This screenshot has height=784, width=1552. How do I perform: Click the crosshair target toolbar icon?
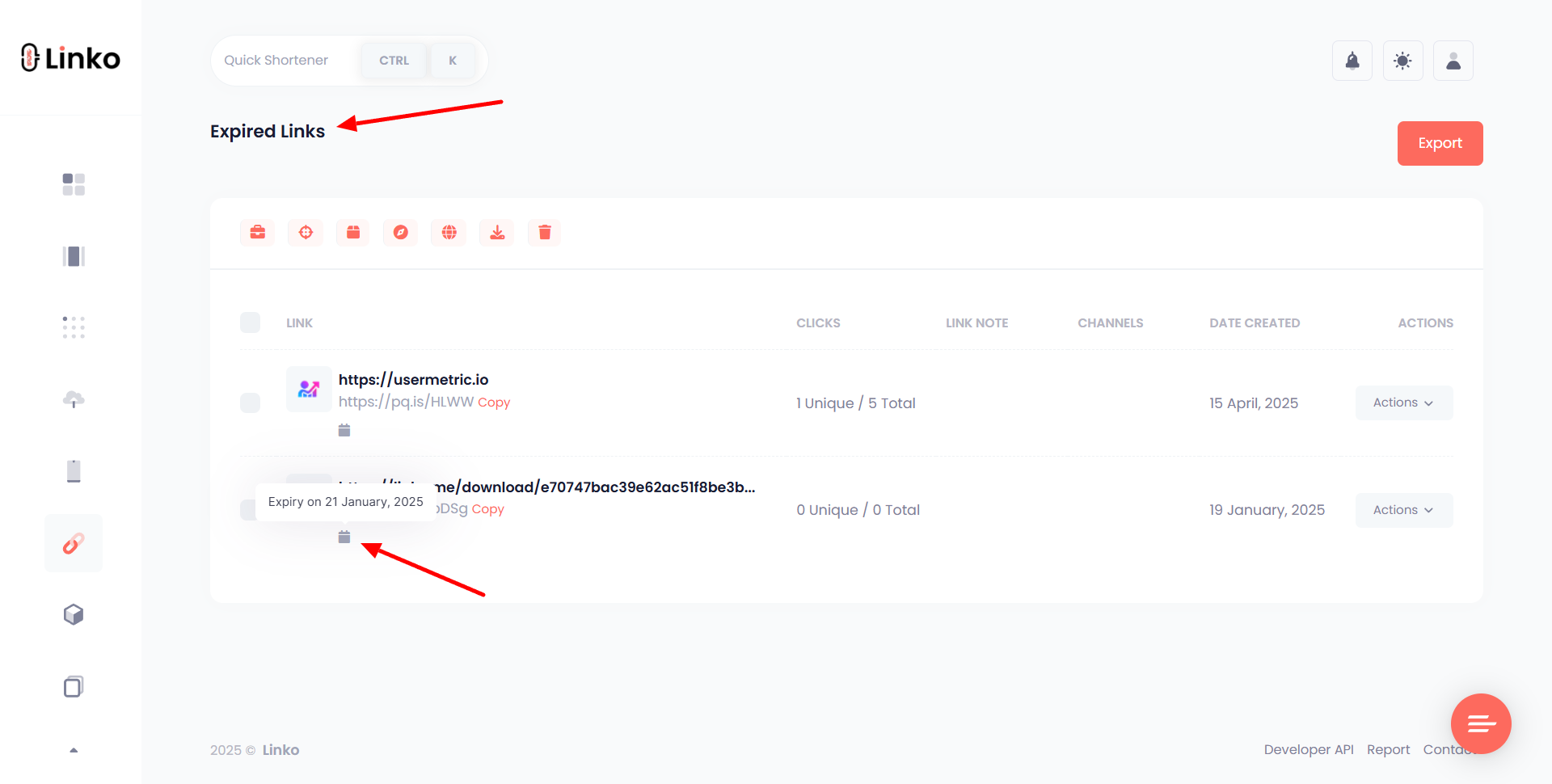[306, 233]
